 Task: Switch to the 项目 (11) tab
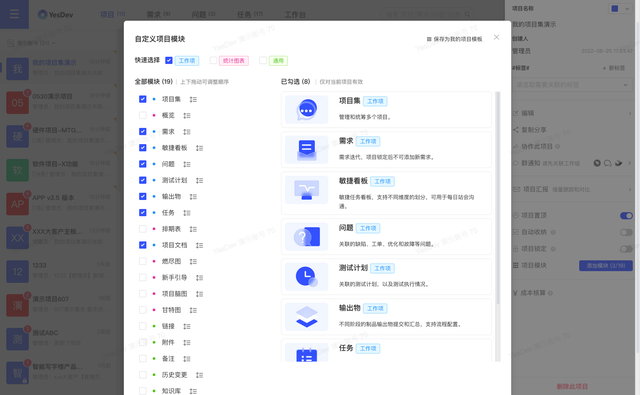click(113, 15)
